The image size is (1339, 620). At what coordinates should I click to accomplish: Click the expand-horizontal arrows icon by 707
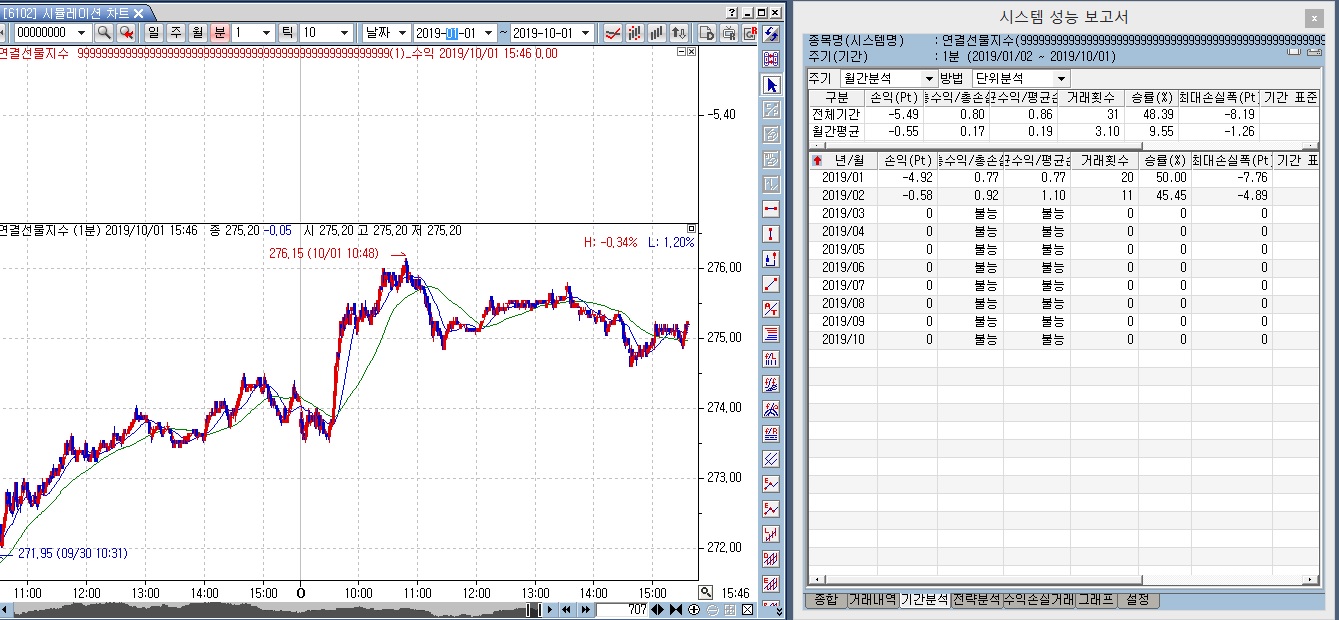(x=657, y=609)
